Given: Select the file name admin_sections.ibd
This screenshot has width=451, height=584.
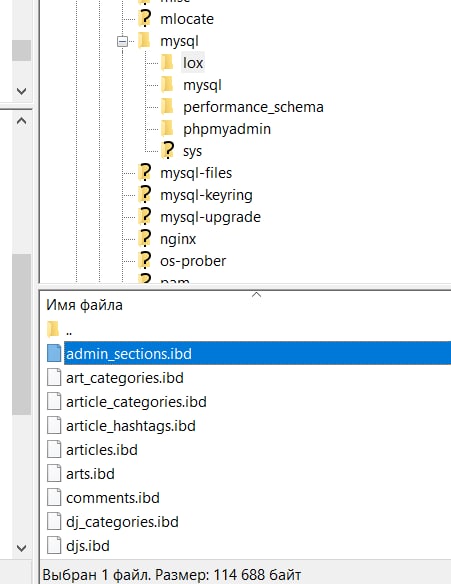Looking at the screenshot, I should click(x=129, y=353).
